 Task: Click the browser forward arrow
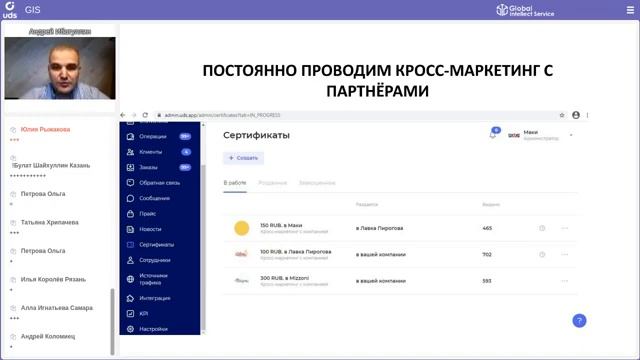pos(133,115)
